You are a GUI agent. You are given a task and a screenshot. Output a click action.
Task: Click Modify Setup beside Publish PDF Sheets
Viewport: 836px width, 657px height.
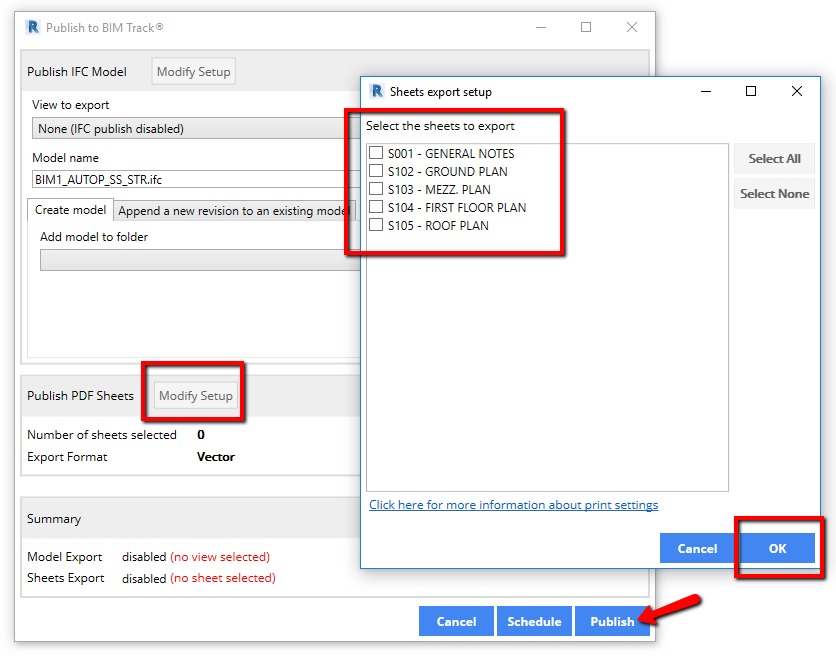coord(196,396)
